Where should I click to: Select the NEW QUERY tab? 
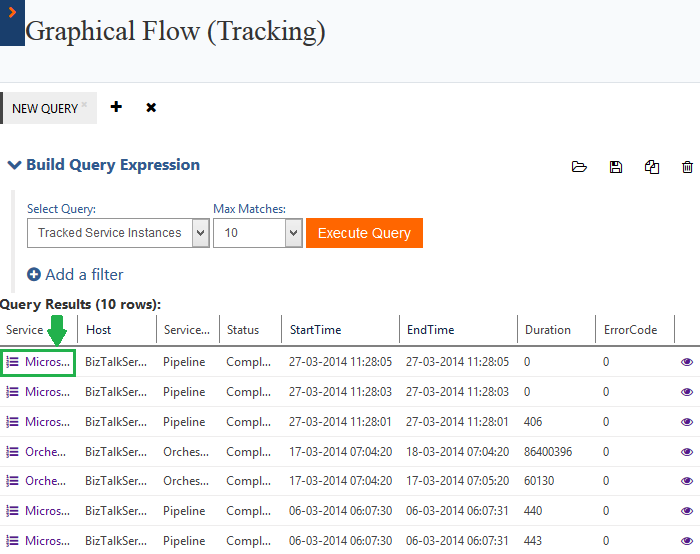45,108
